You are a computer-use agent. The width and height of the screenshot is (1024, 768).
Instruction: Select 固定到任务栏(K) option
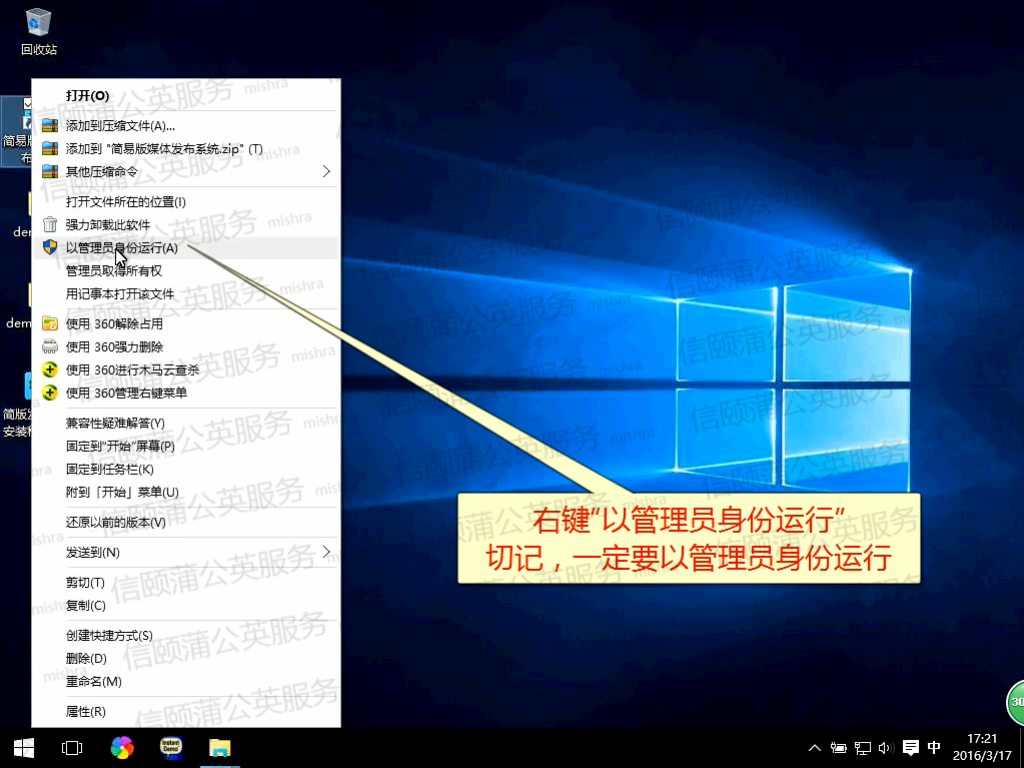110,469
